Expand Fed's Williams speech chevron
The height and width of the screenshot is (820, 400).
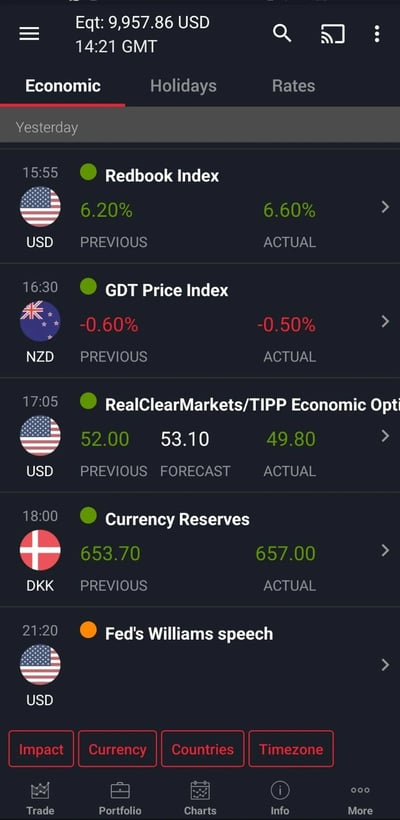[x=385, y=665]
